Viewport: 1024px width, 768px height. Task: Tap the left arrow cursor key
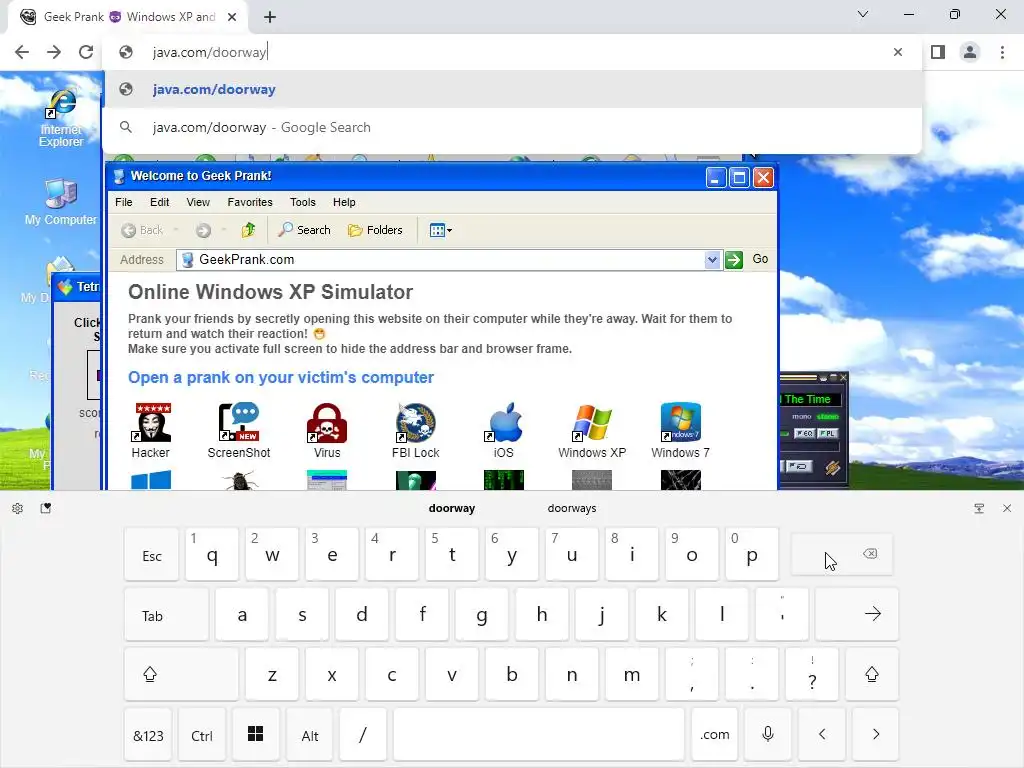(822, 735)
